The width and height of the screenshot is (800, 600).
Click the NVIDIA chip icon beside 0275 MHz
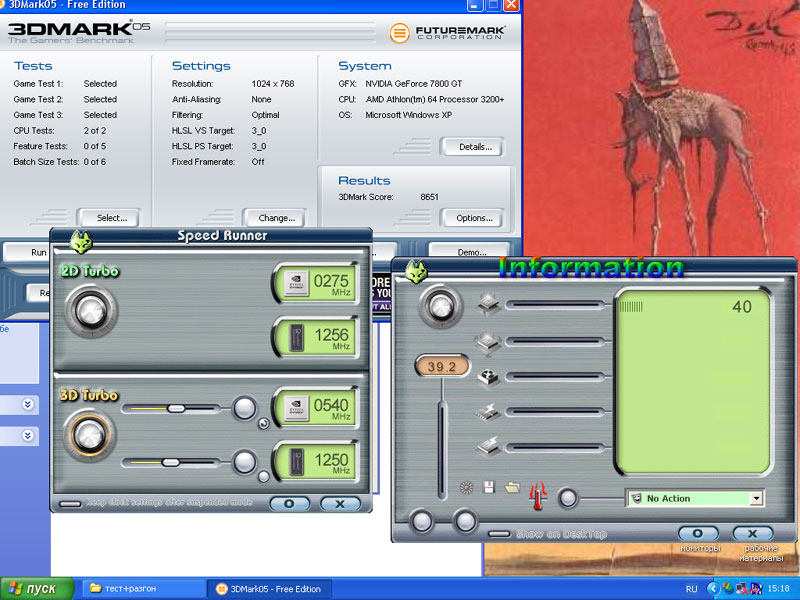[x=296, y=284]
